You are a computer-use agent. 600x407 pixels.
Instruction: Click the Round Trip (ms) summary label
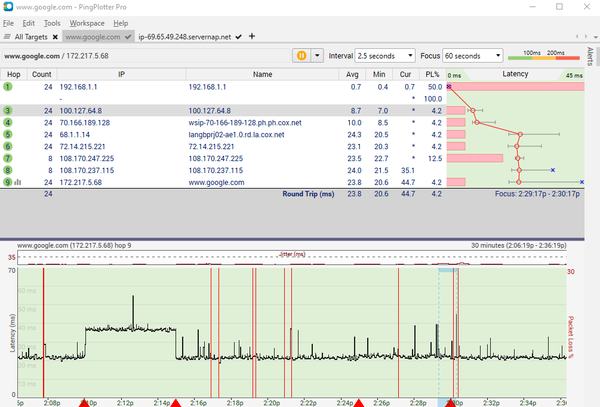[x=308, y=194]
